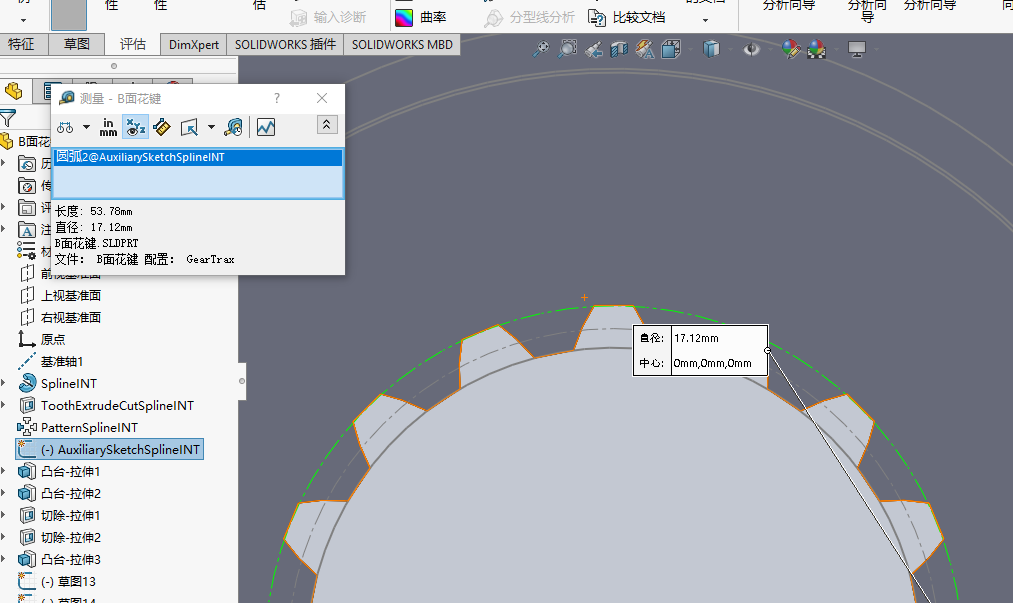Expand the 切除-拉伸1 node
The image size is (1013, 603).
coord(4,515)
